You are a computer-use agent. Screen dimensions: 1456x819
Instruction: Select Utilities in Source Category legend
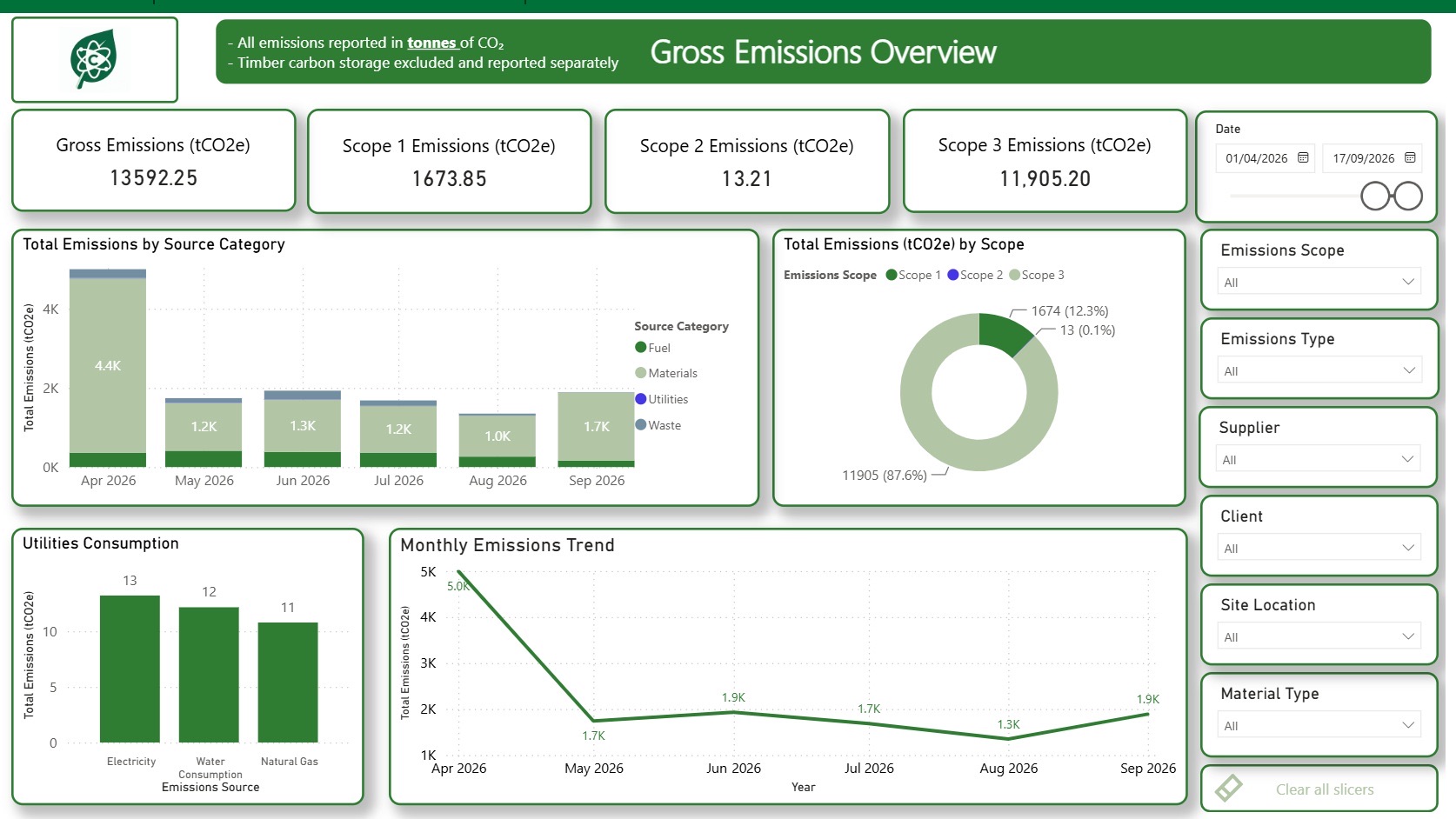662,399
